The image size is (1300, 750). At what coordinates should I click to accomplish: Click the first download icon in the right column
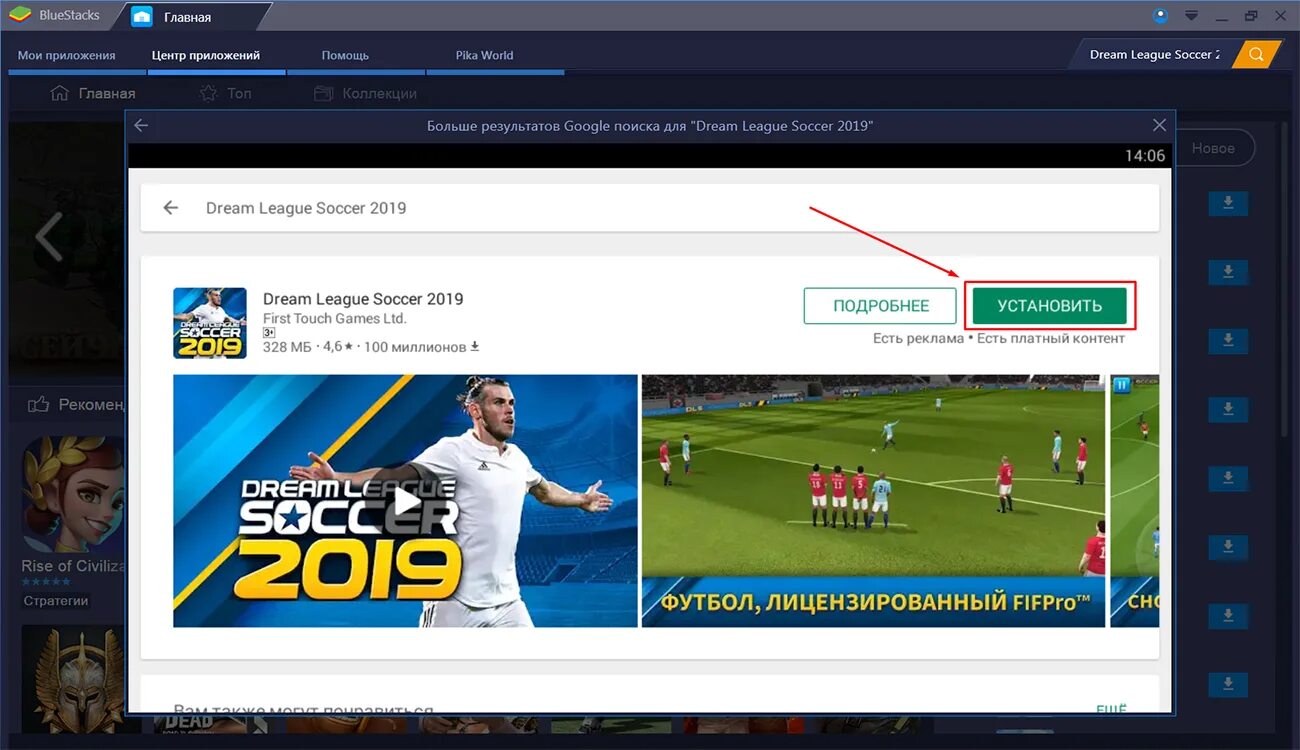tap(1228, 204)
